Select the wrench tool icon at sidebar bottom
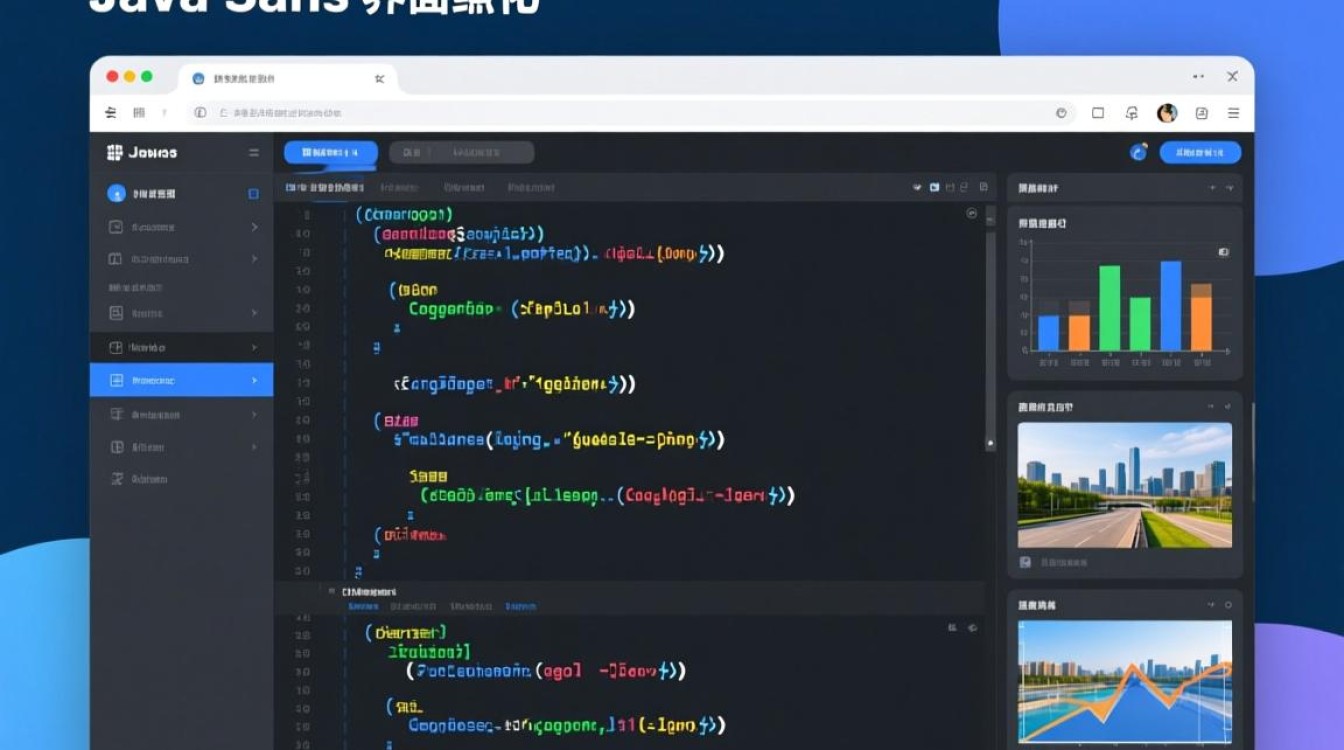Image resolution: width=1344 pixels, height=750 pixels. click(x=116, y=478)
